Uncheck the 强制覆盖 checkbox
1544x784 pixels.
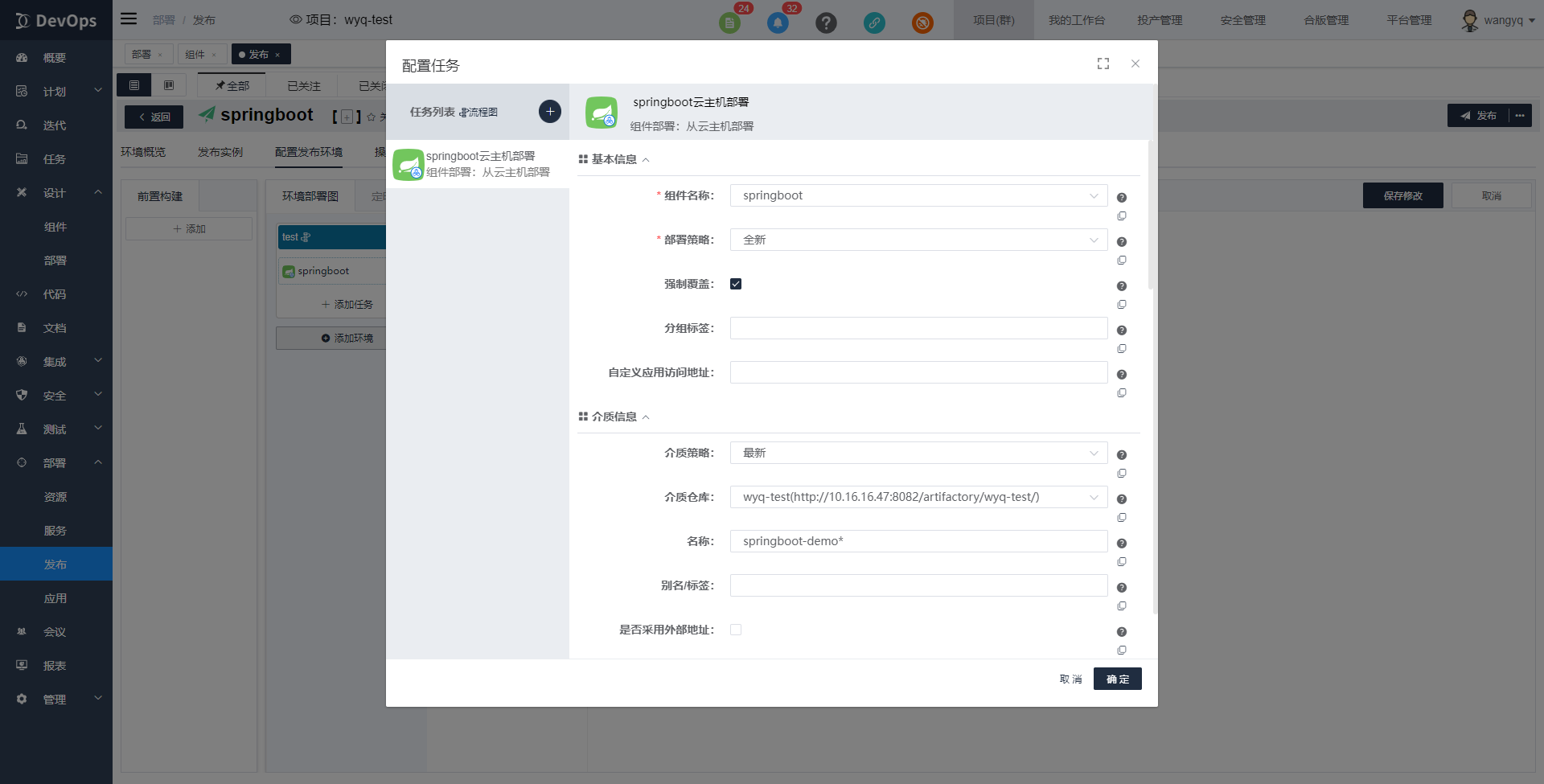(x=736, y=283)
